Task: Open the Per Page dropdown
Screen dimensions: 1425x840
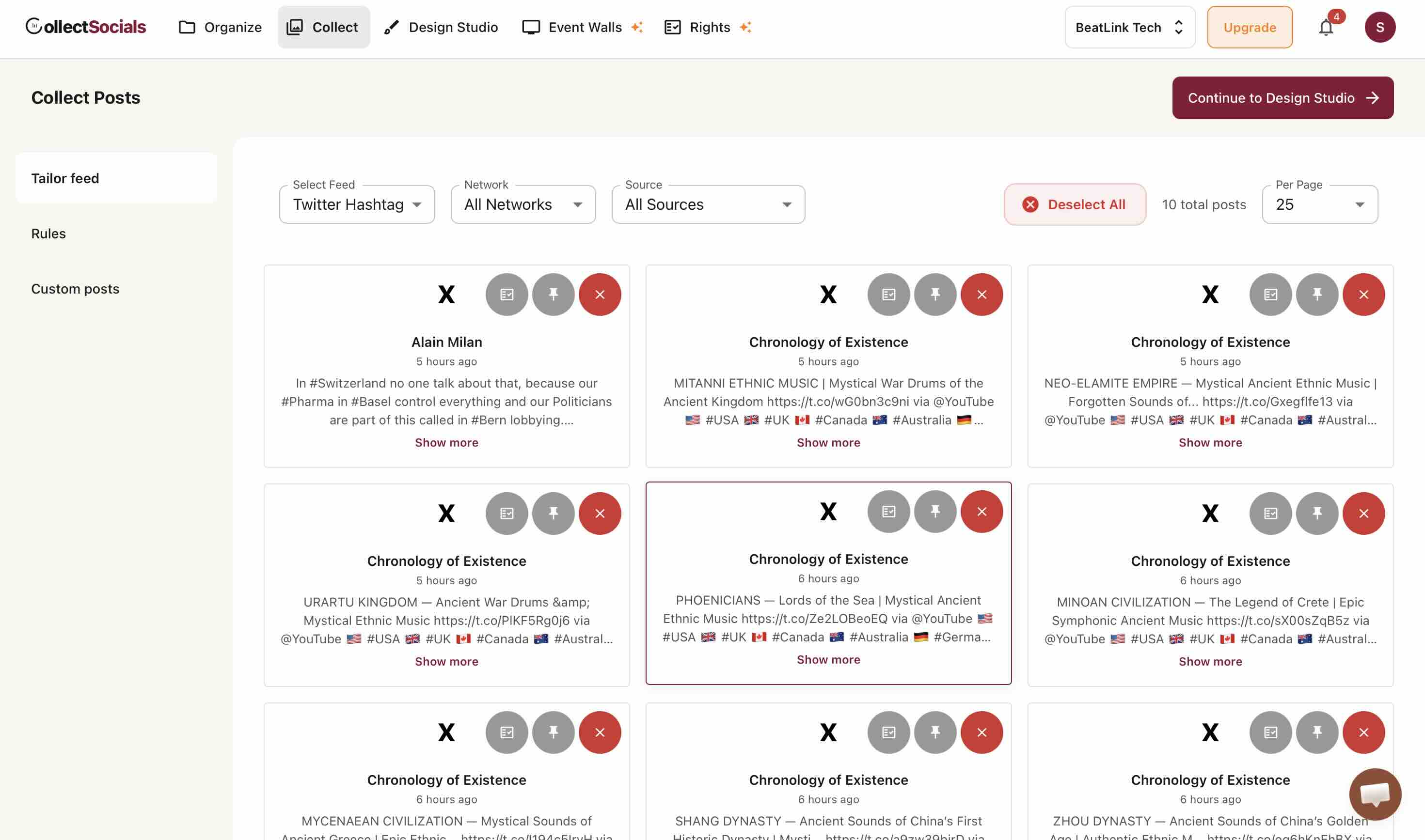Action: click(x=1320, y=204)
